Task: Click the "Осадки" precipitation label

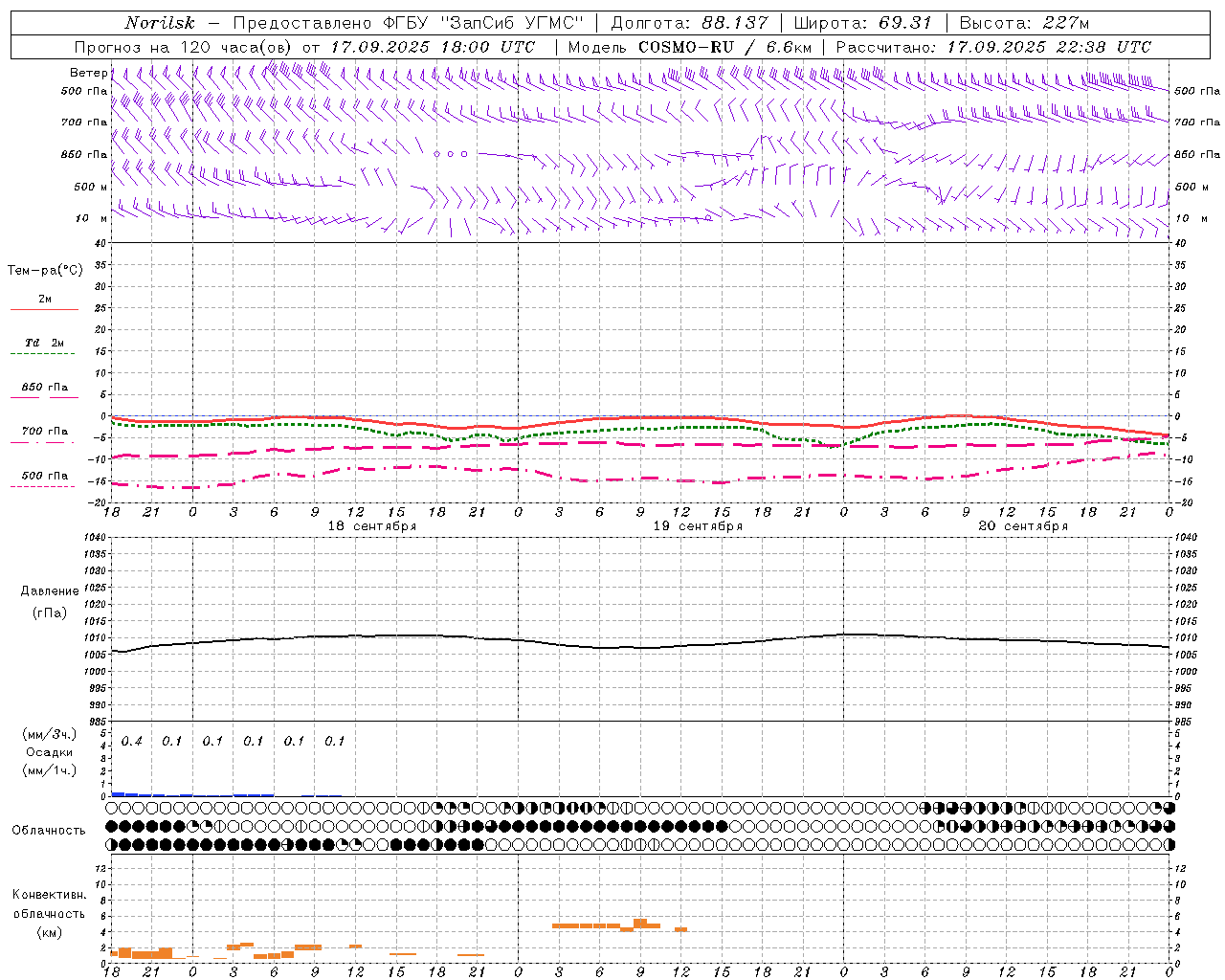Action: tap(50, 752)
